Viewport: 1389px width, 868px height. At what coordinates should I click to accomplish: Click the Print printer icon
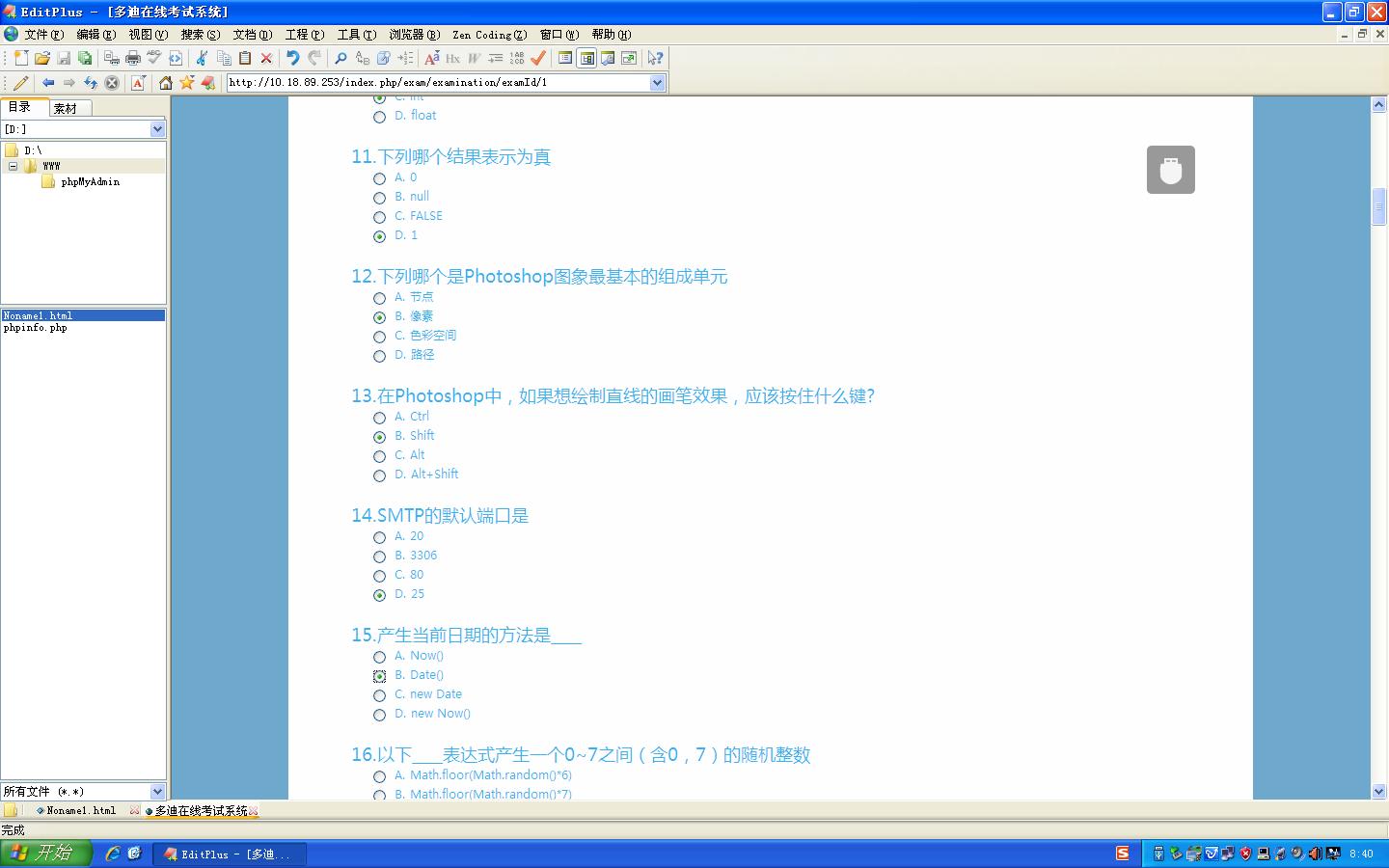click(132, 58)
